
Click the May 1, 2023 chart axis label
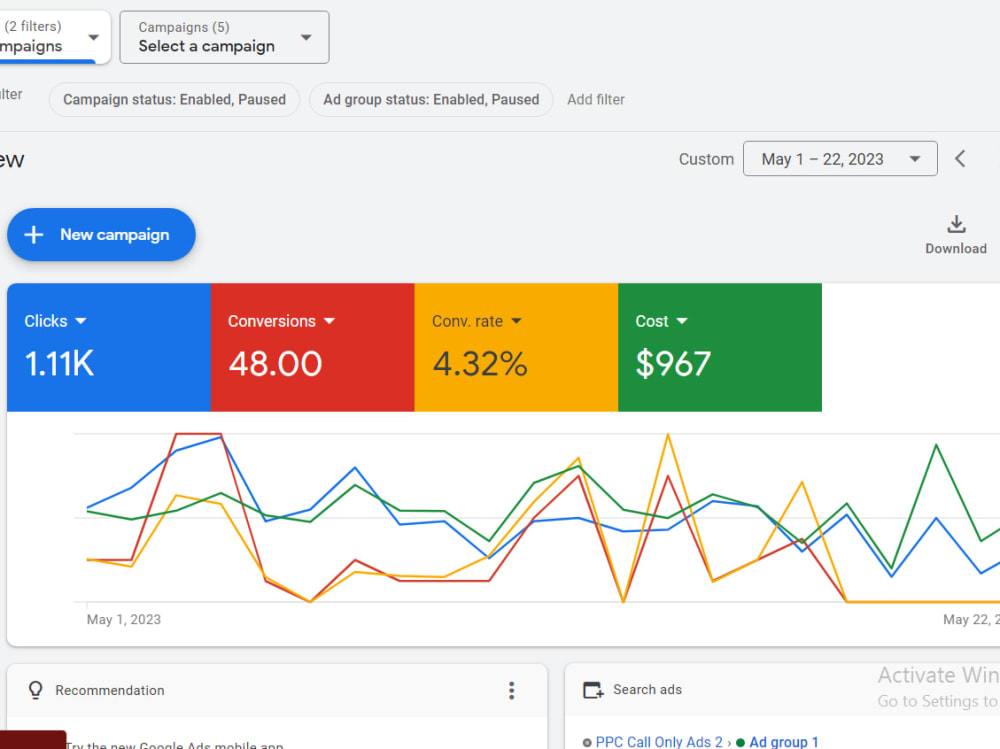pos(124,619)
